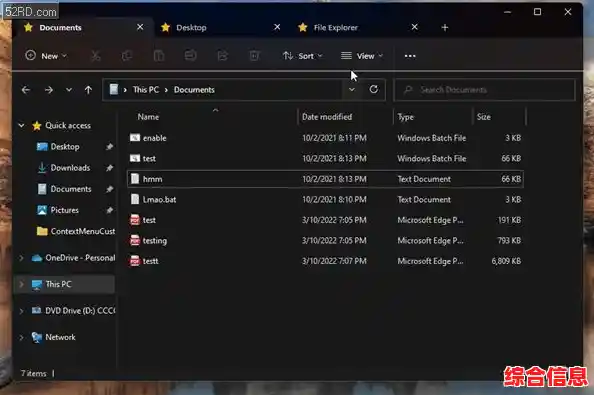
Task: Click the 793 KB size cell
Action: pos(509,240)
